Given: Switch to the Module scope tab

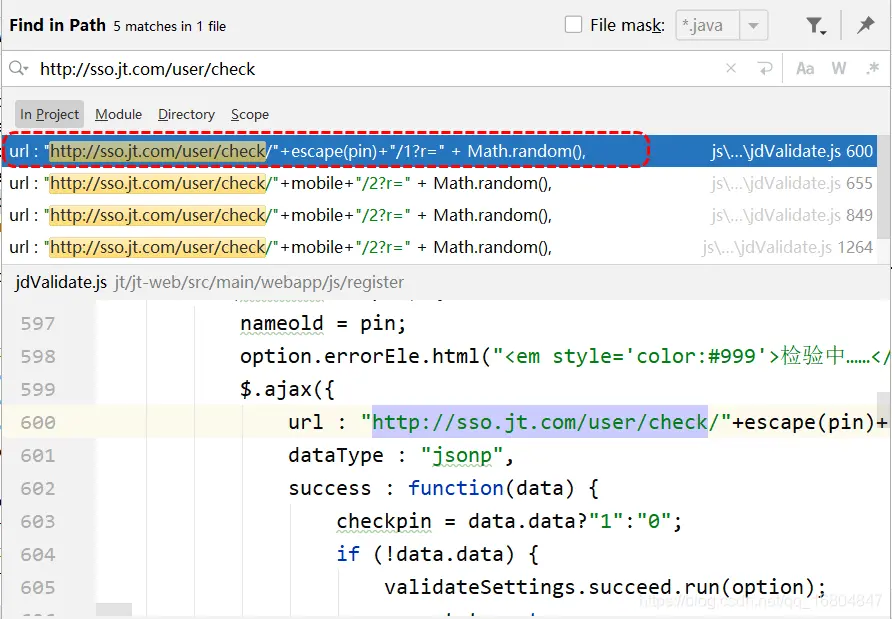Looking at the screenshot, I should (x=118, y=114).
